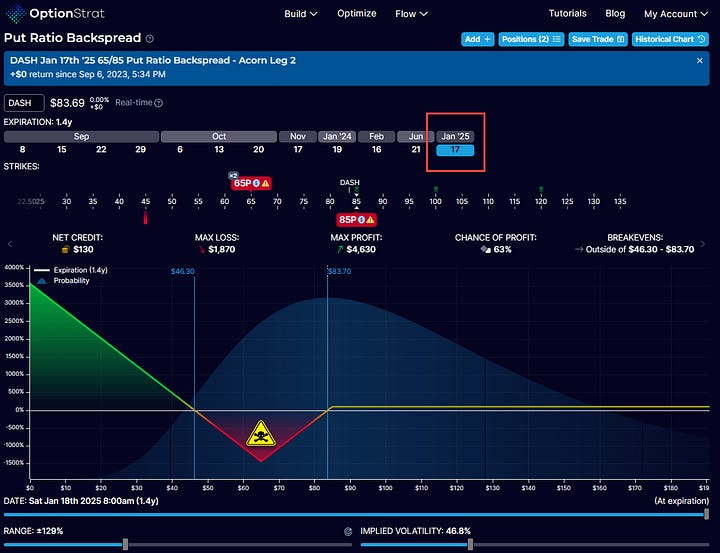Open the Put Ratio Backspread help icon
The height and width of the screenshot is (553, 720).
pyautogui.click(x=150, y=39)
